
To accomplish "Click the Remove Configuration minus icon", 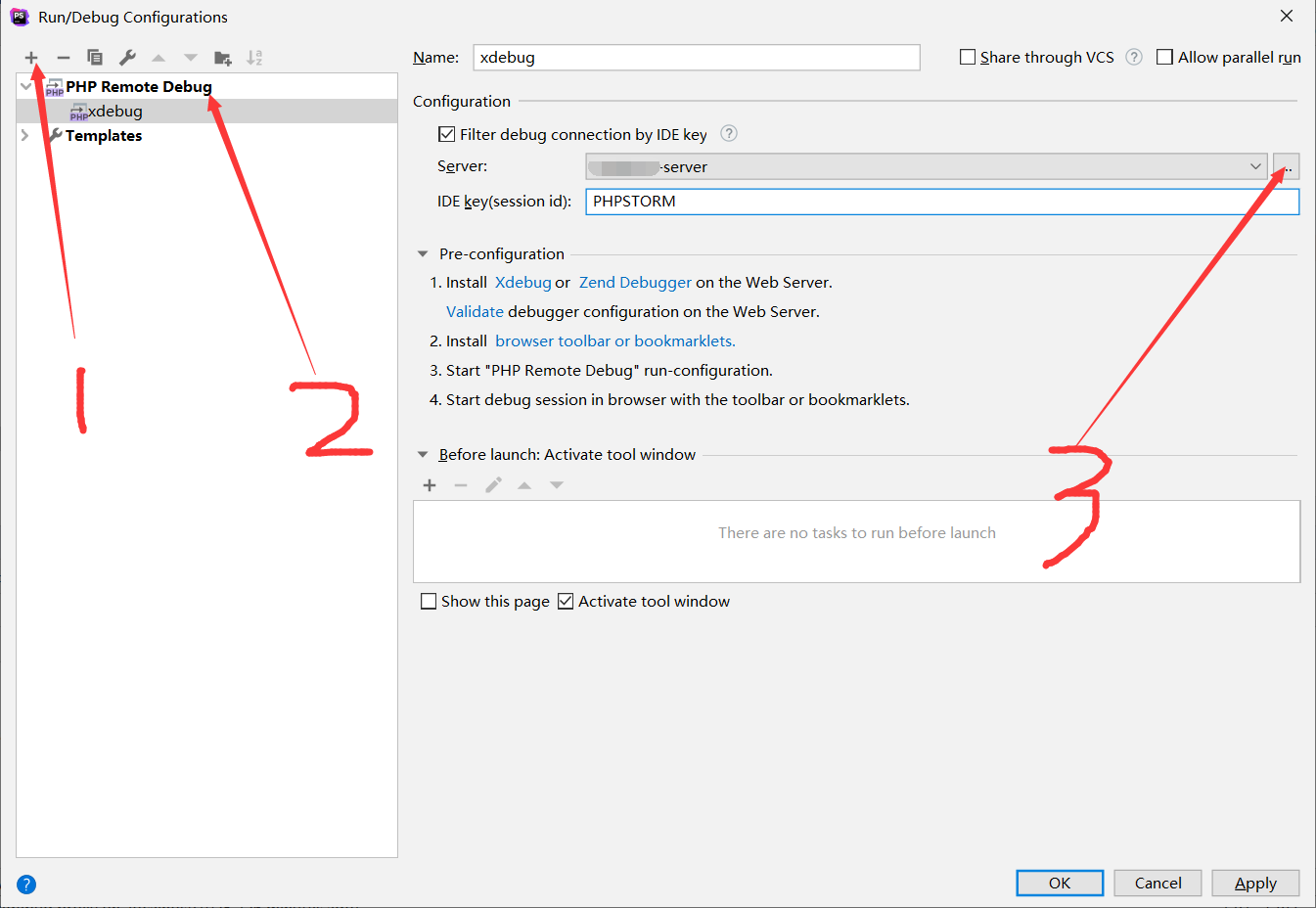I will tap(64, 58).
